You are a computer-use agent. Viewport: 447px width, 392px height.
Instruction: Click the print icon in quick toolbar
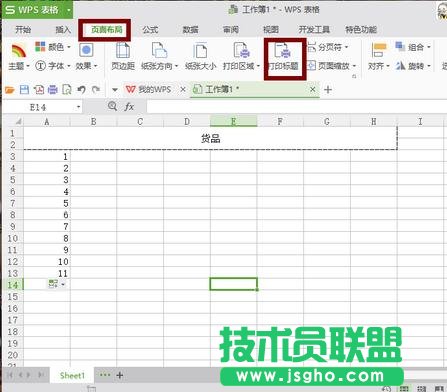click(x=53, y=90)
